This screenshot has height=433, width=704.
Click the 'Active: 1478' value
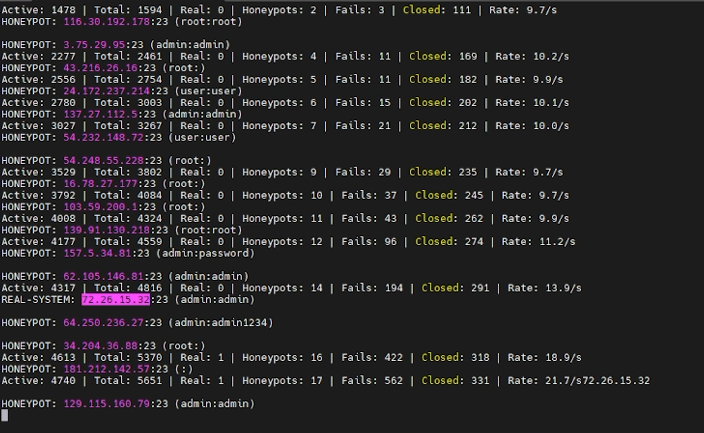coord(39,10)
